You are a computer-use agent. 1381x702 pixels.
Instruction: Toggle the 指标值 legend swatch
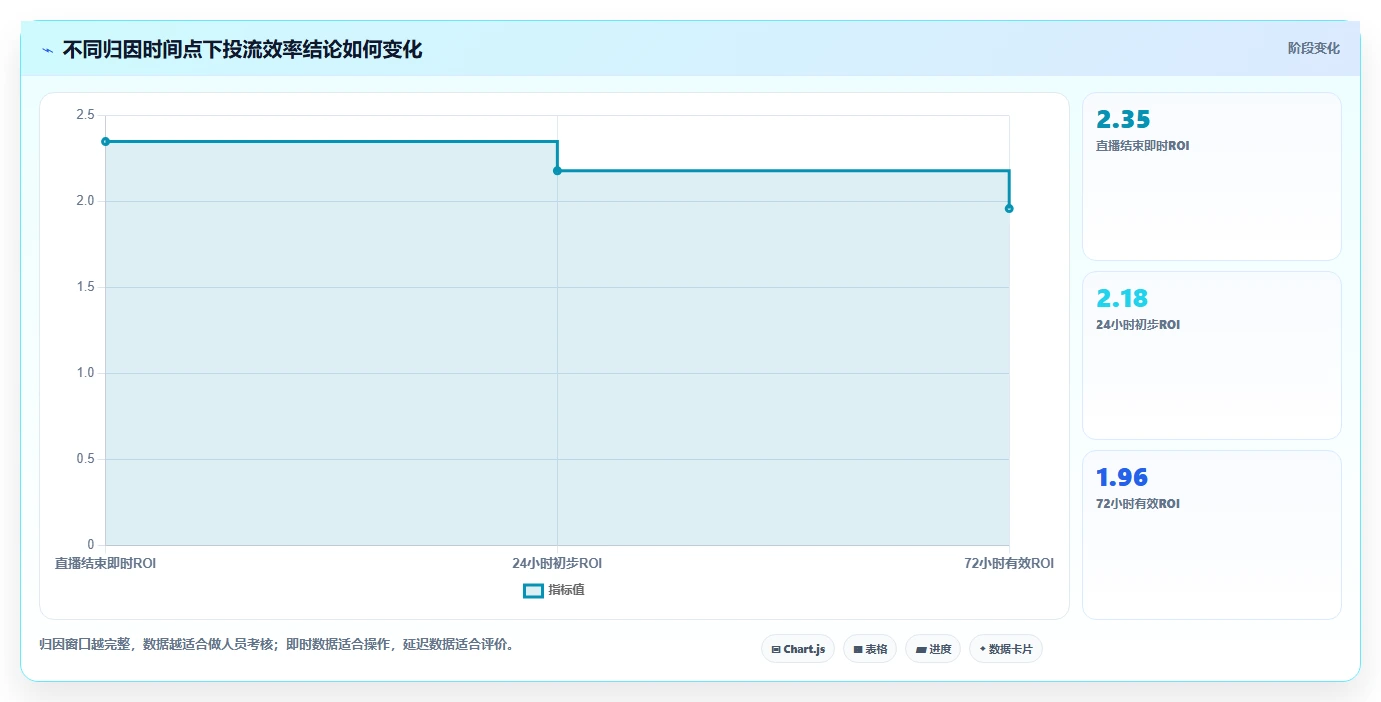[533, 590]
